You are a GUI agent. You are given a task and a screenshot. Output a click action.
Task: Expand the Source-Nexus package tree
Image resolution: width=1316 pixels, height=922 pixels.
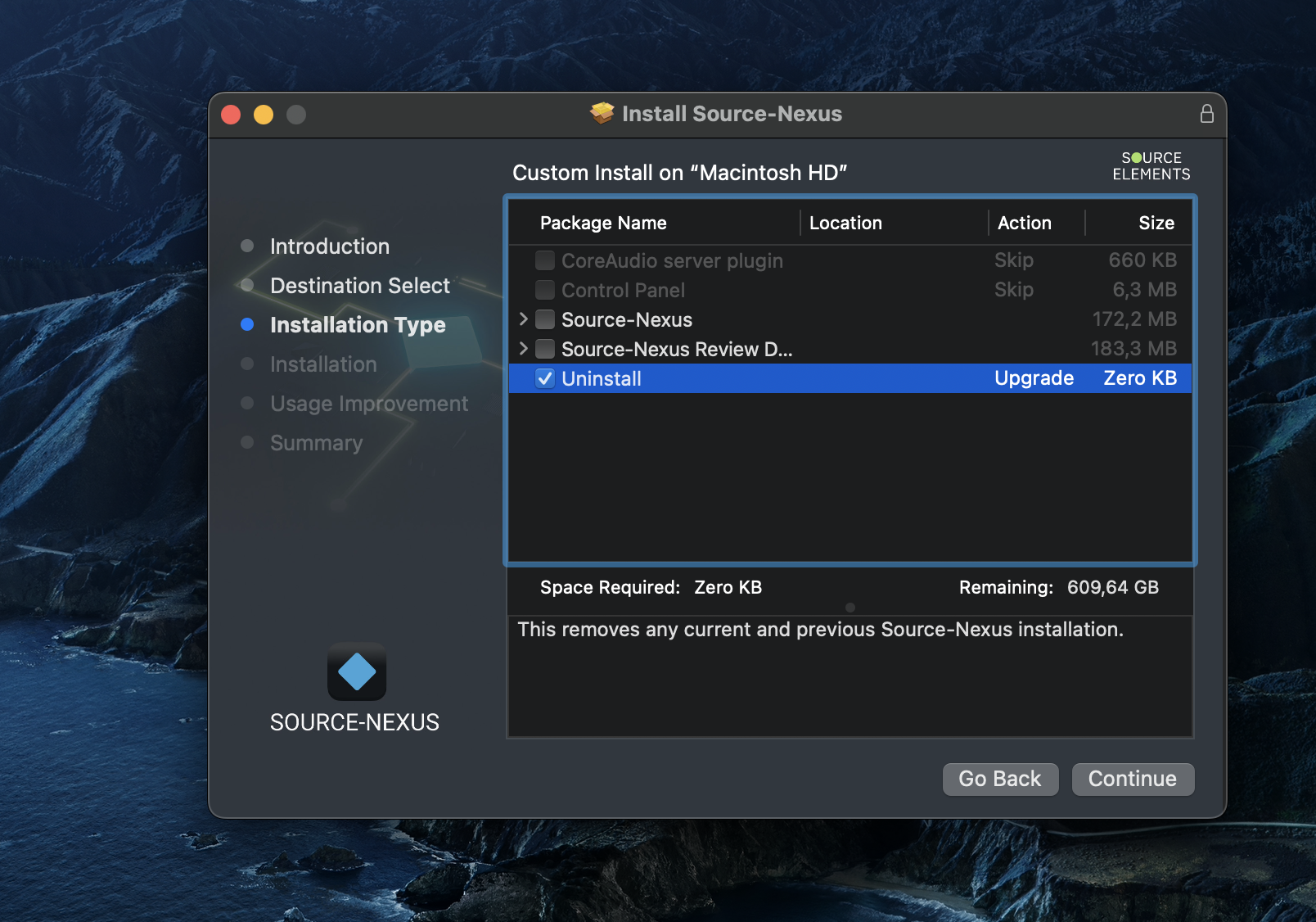(524, 319)
